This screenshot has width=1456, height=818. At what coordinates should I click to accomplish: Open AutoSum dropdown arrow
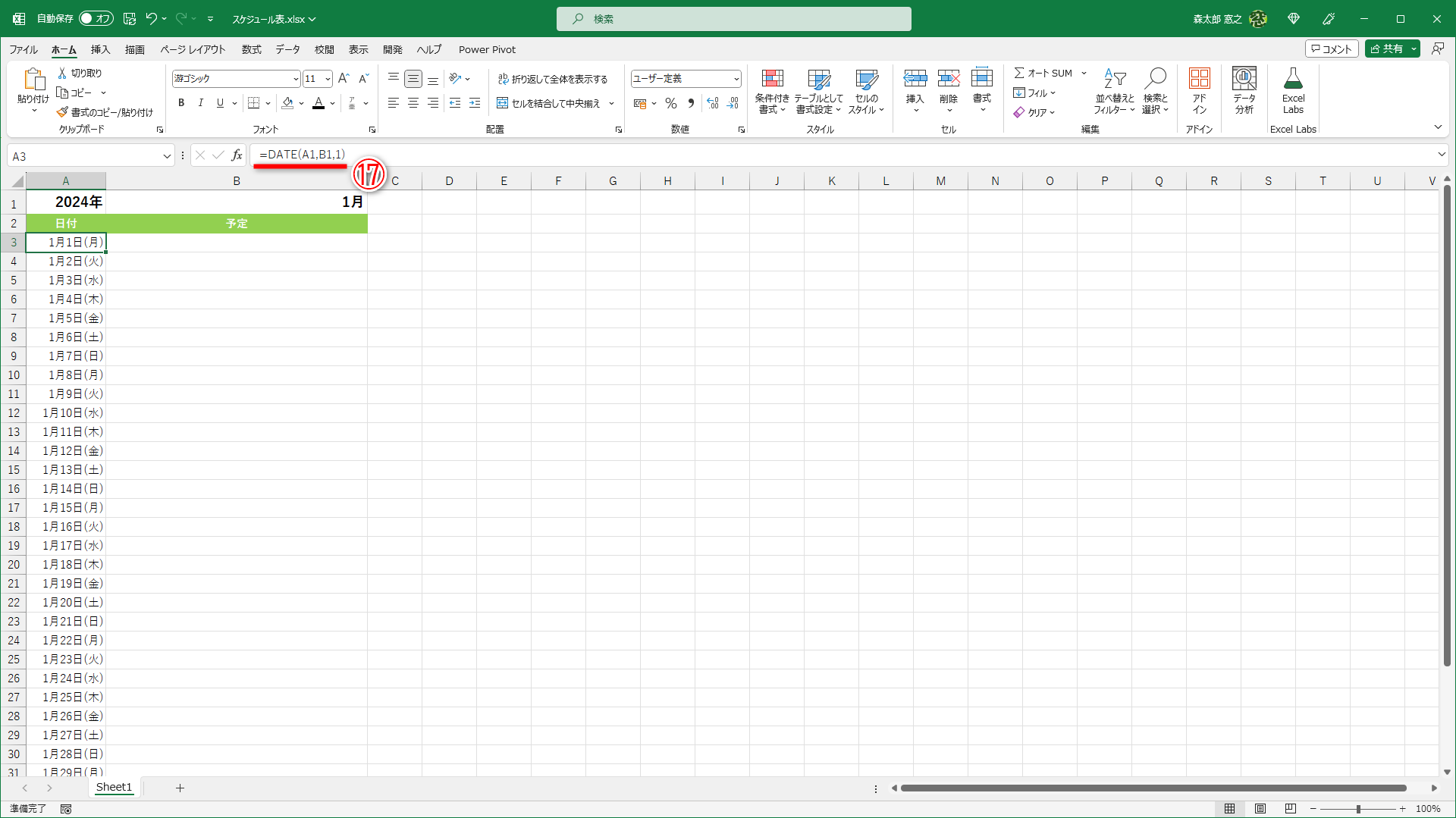tap(1084, 74)
